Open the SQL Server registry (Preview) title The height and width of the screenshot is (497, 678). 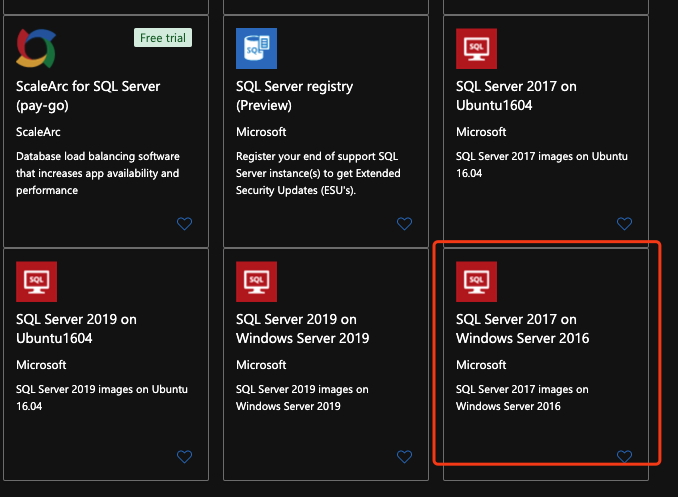[x=294, y=96]
